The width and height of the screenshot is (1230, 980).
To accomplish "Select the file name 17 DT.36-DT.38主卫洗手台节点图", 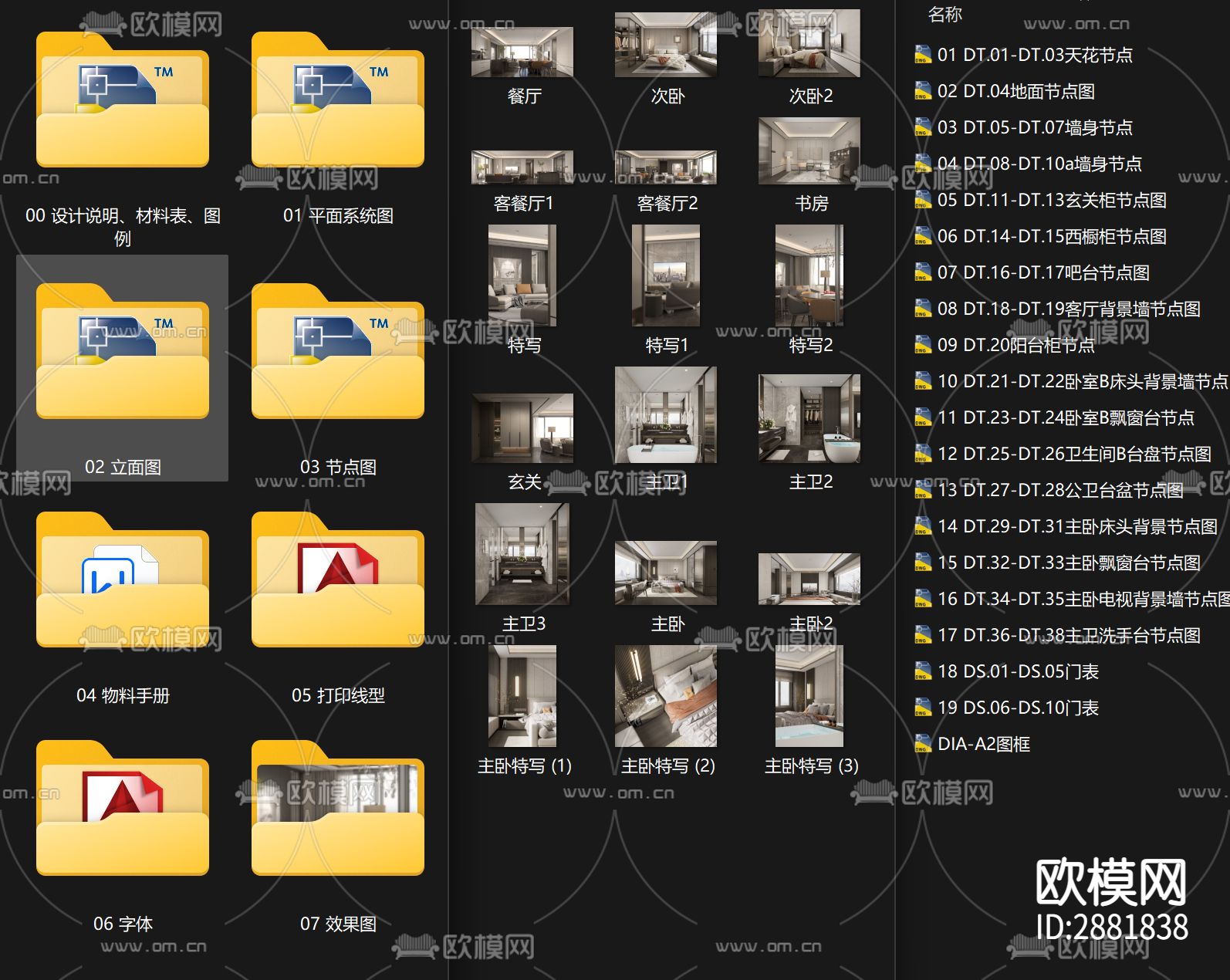I will [x=1069, y=635].
